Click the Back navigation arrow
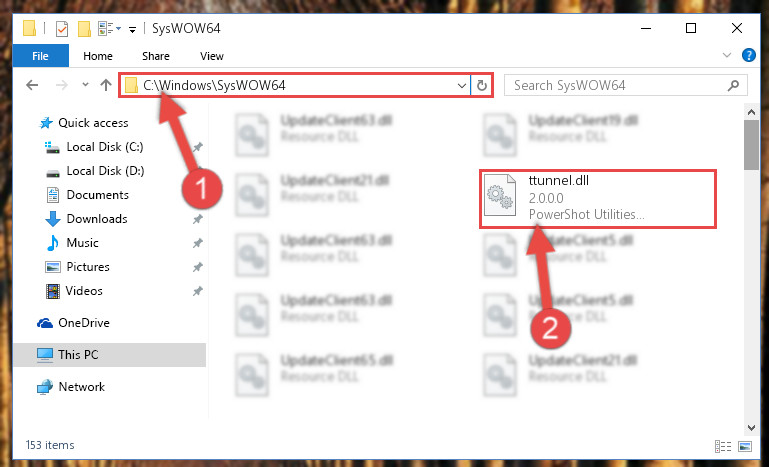Screen dimensions: 769x467 [x=32, y=85]
